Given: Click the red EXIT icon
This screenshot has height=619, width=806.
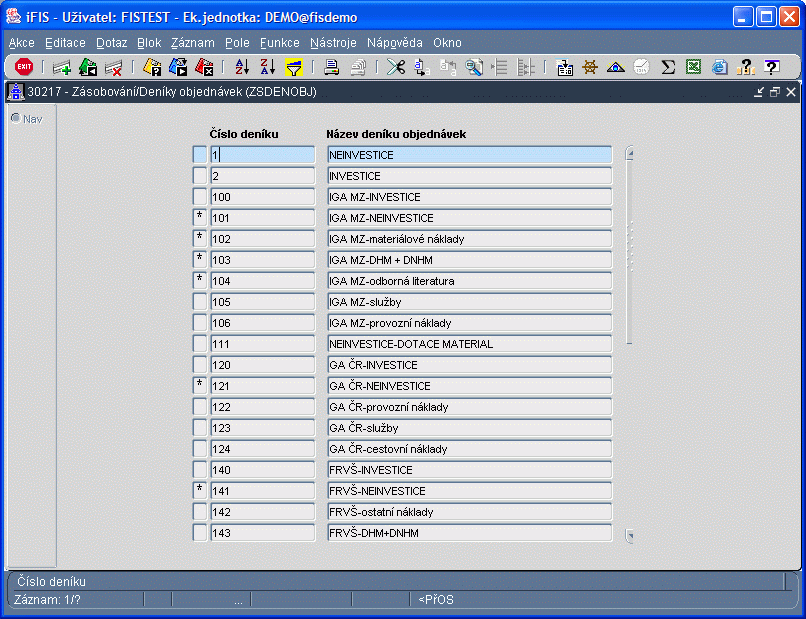Looking at the screenshot, I should coord(24,67).
